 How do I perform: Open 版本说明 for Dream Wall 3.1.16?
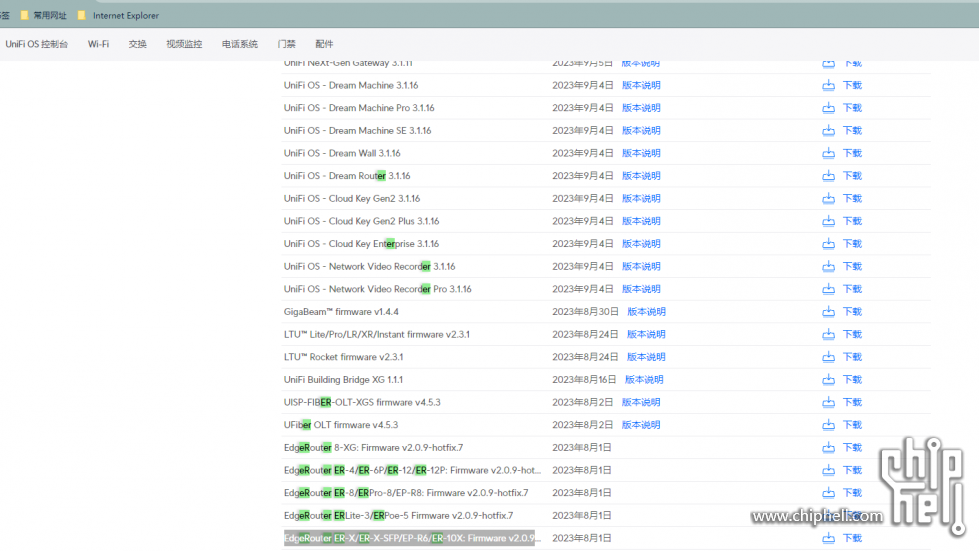coord(641,153)
